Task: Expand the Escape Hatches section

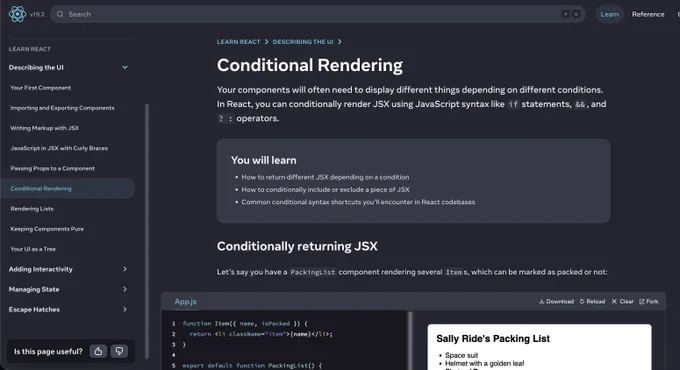Action: (x=69, y=309)
